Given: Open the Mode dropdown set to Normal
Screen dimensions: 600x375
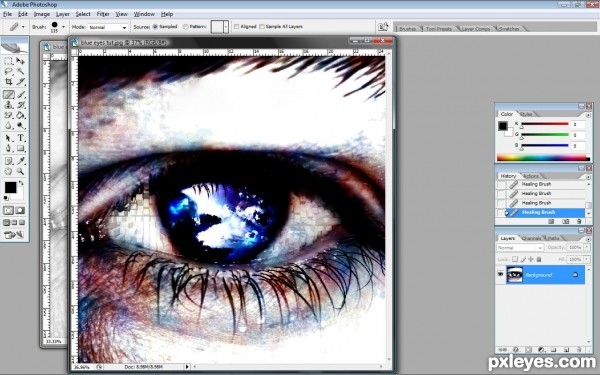Looking at the screenshot, I should [108, 27].
